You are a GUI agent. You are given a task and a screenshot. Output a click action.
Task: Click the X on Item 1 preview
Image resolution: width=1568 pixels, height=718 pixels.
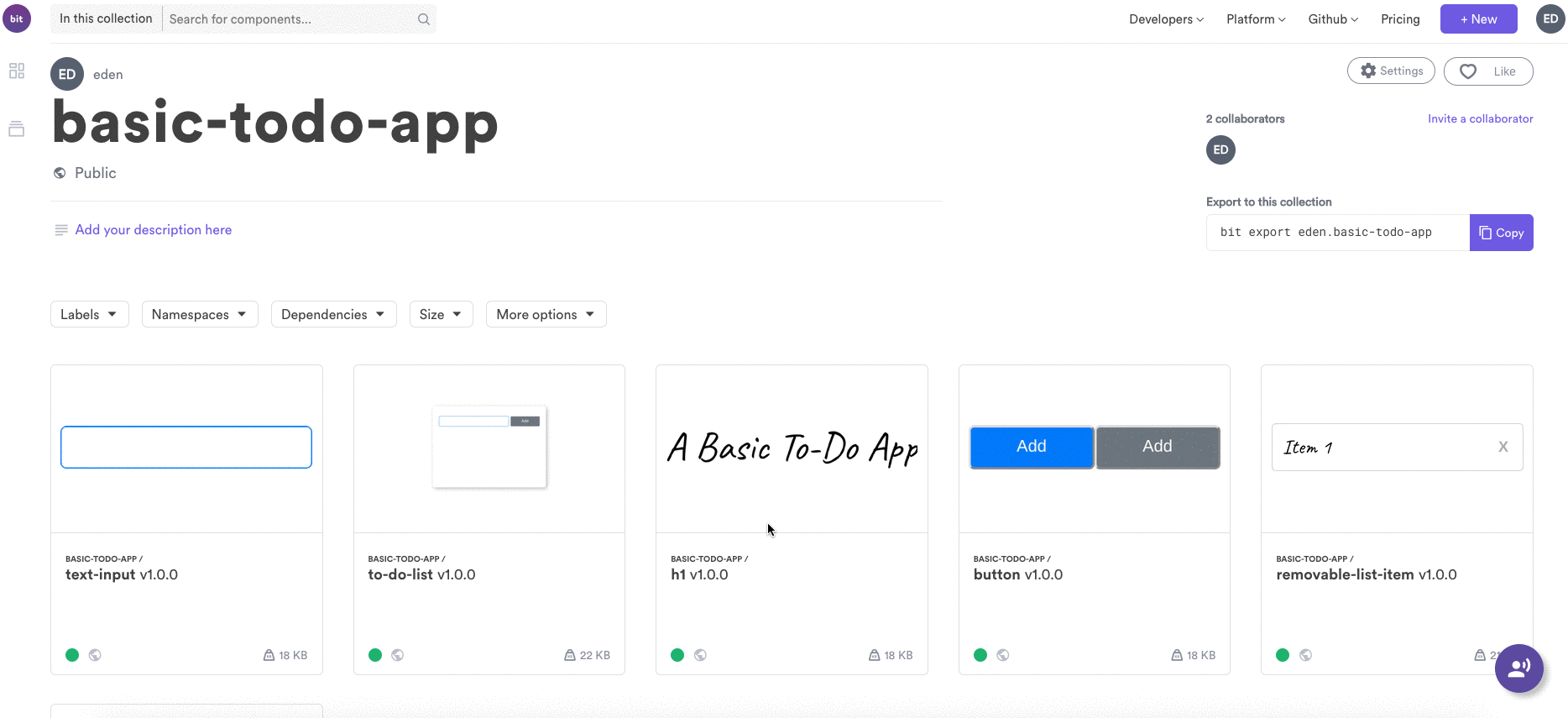tap(1503, 447)
